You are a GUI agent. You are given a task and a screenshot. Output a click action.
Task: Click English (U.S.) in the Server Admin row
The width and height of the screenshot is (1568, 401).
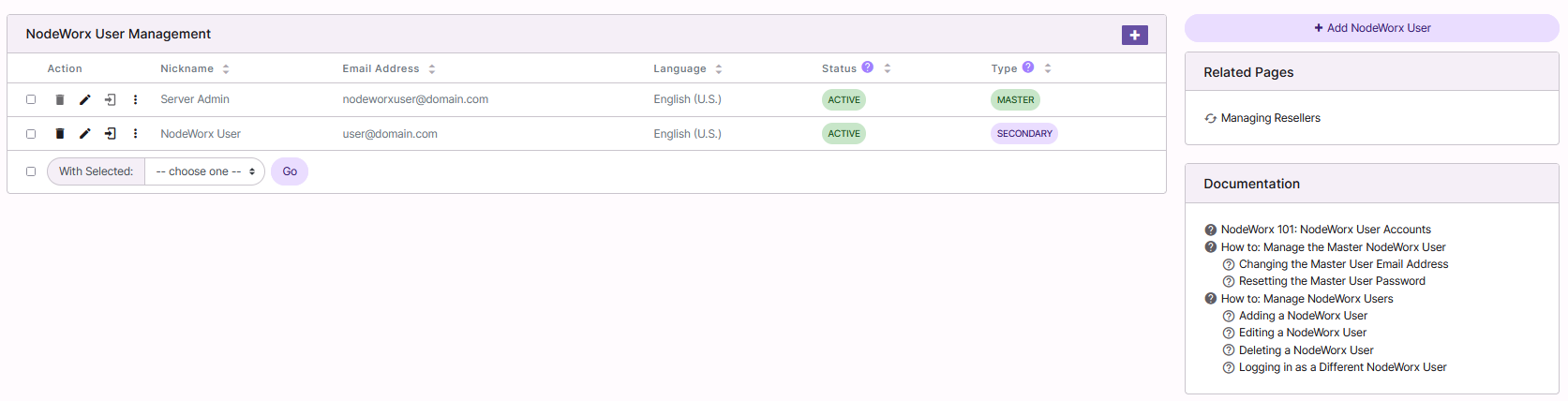687,99
